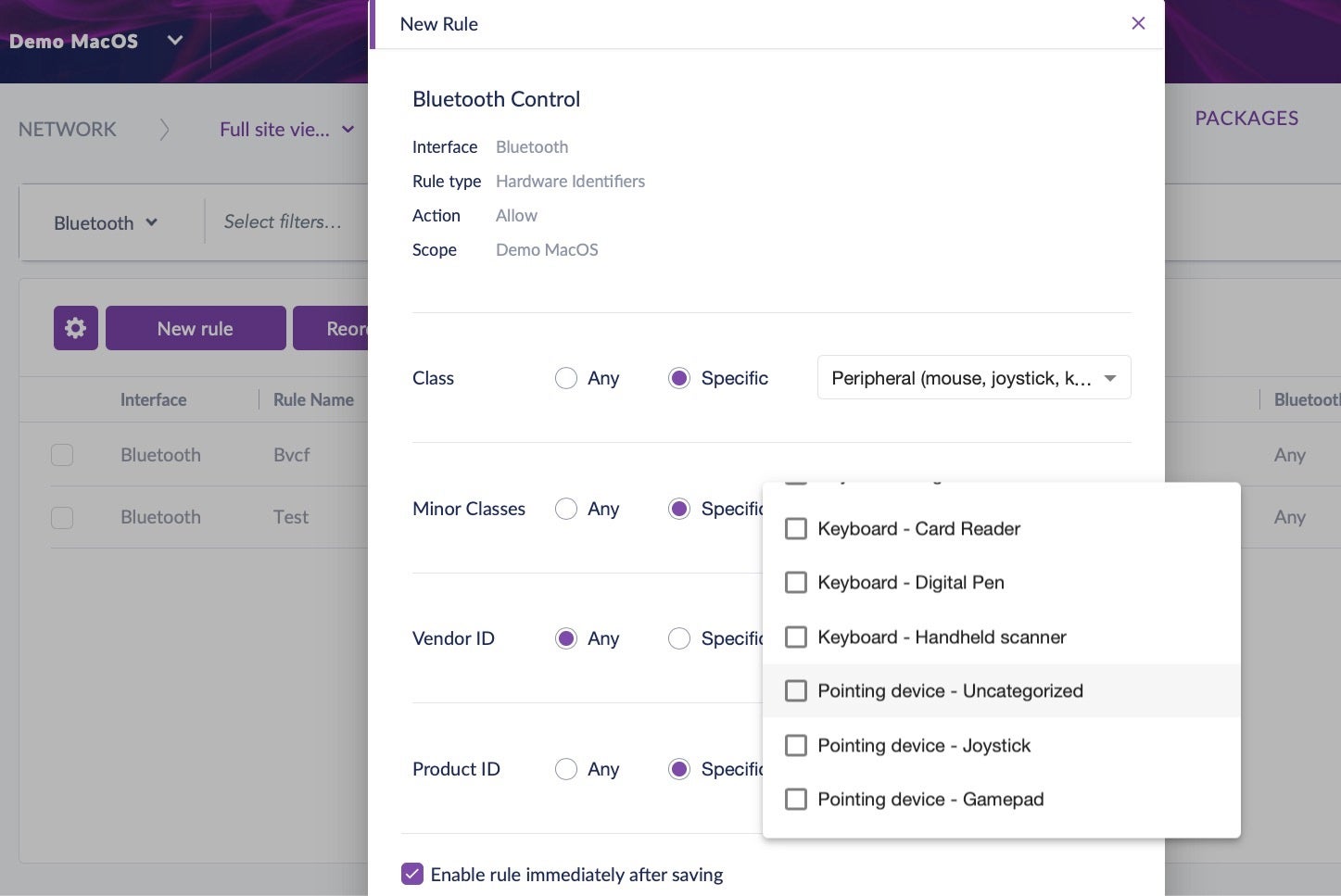Tick Keyboard - Handheld scanner checkbox
Image resolution: width=1341 pixels, height=896 pixels.
[796, 637]
